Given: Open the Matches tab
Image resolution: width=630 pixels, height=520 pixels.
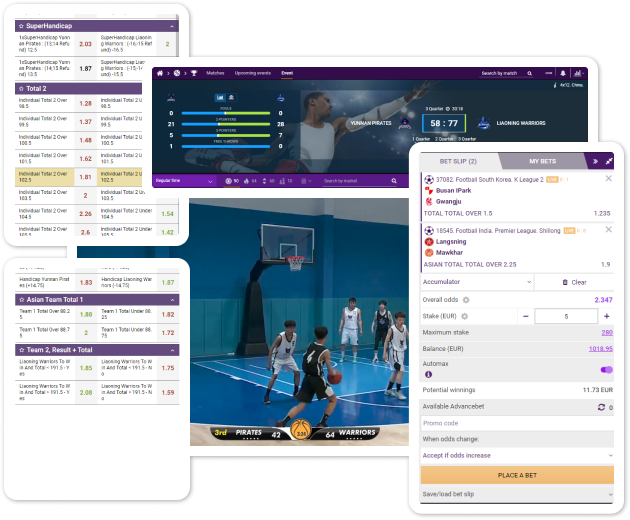Looking at the screenshot, I should point(215,73).
